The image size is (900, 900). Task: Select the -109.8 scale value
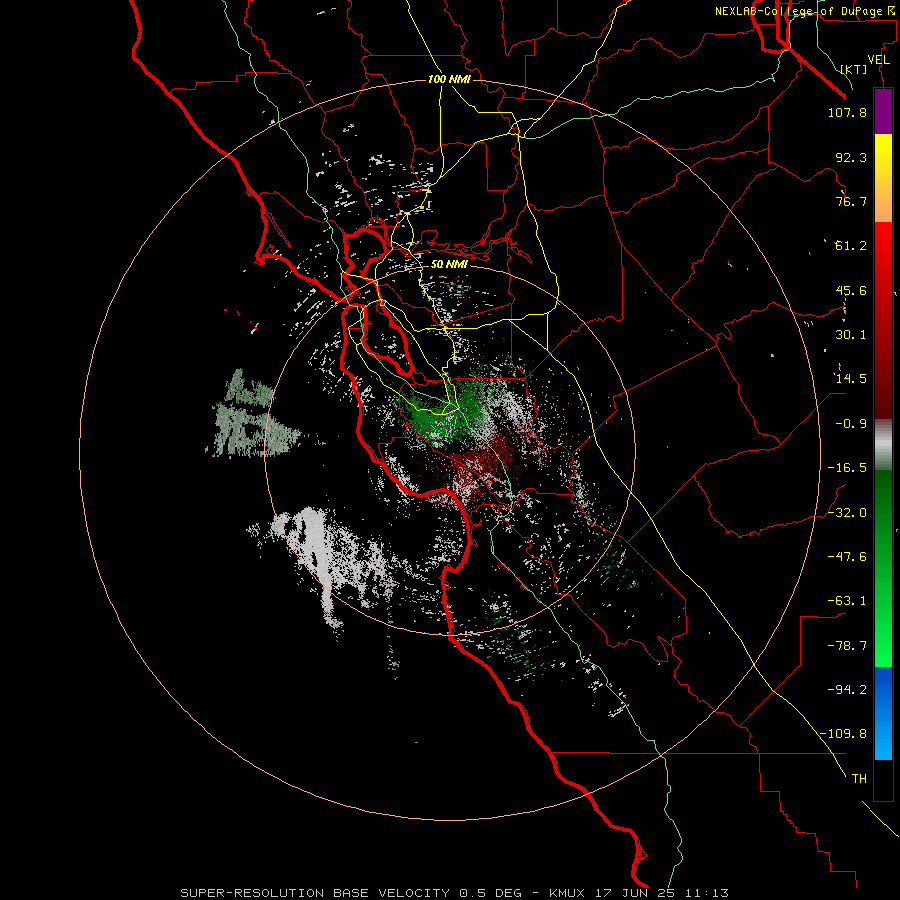[x=843, y=734]
